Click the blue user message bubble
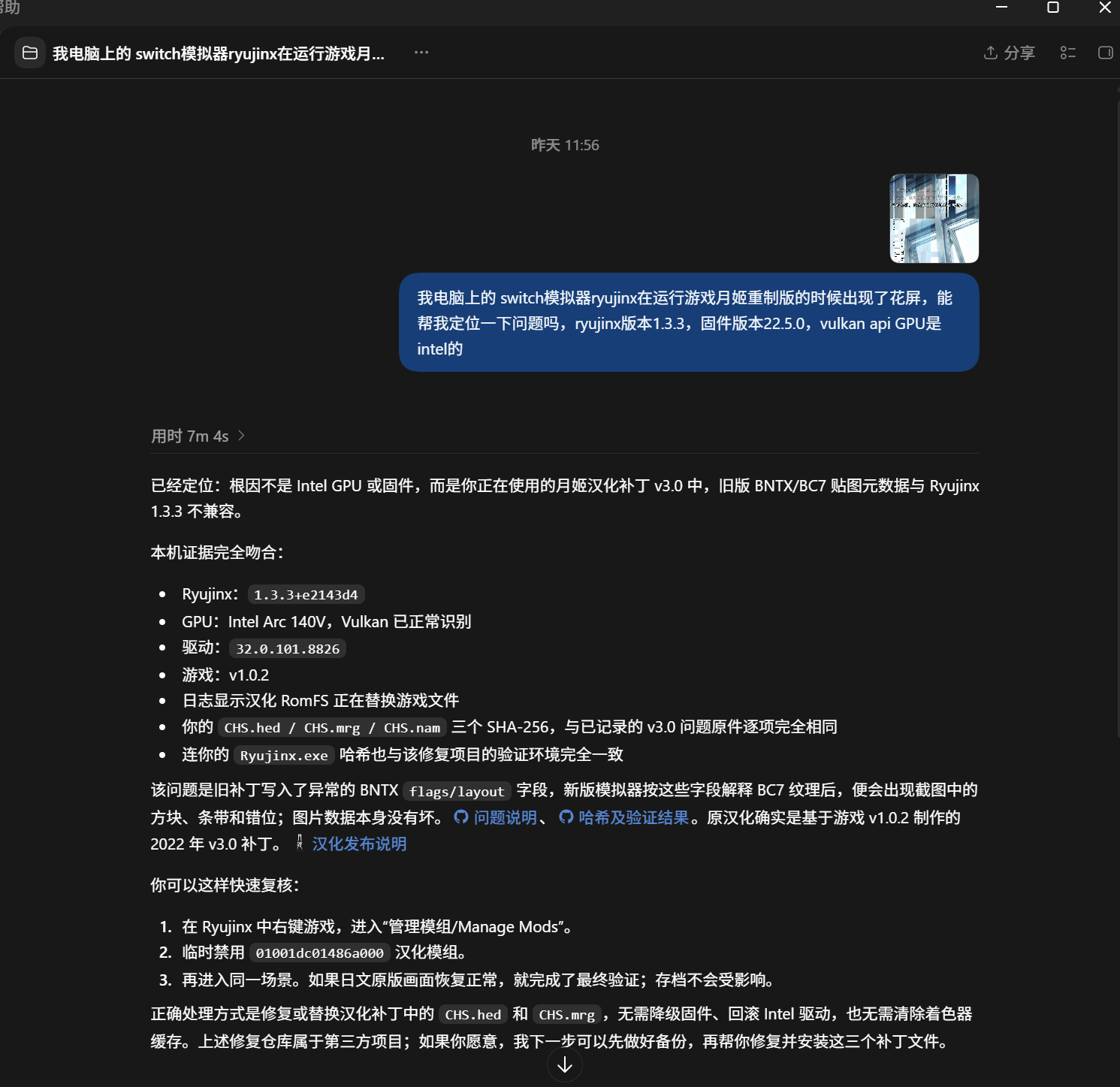Screen dimensions: 1120x1087 689,323
